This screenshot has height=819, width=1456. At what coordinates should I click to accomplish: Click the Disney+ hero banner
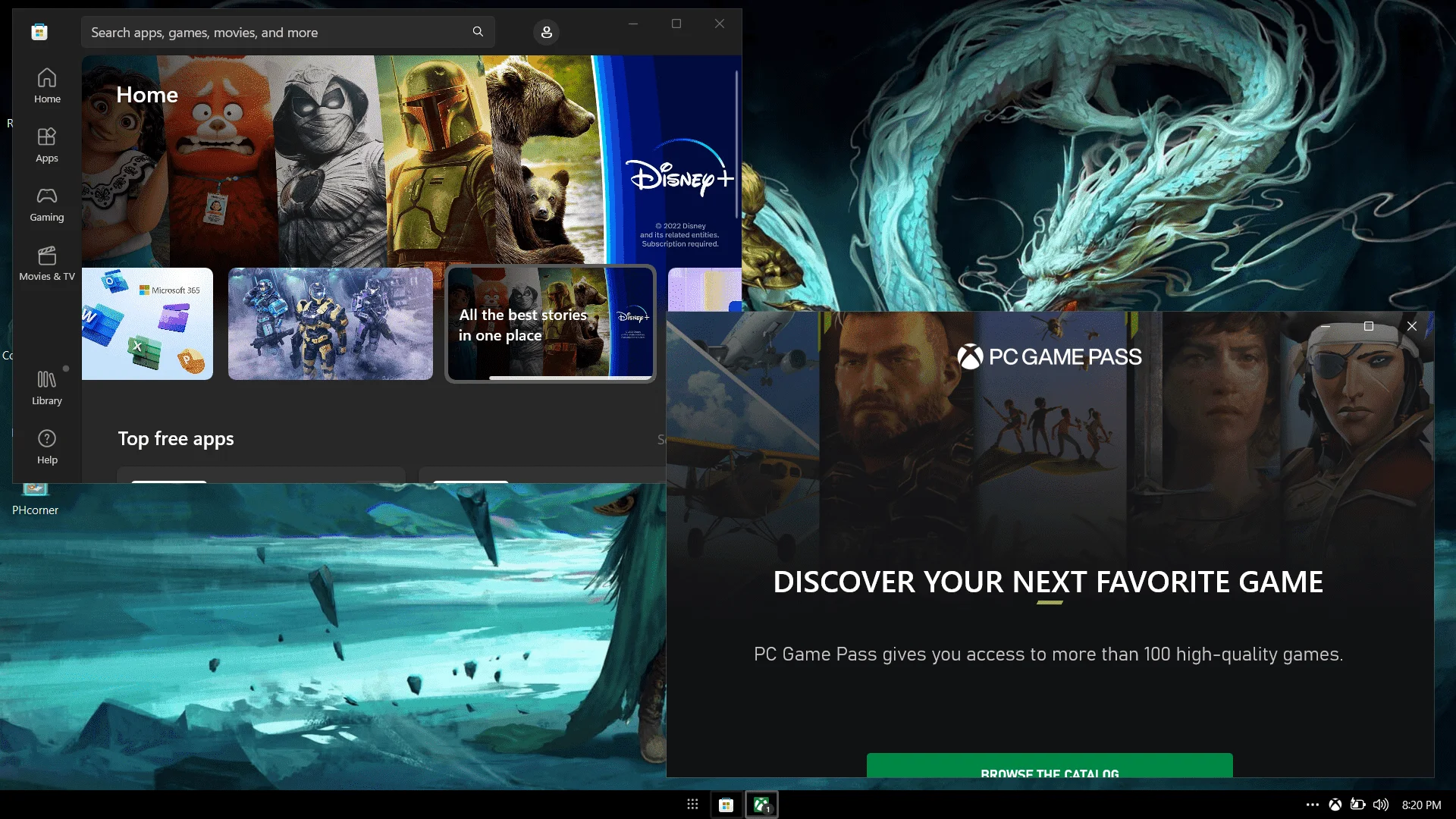click(x=412, y=160)
